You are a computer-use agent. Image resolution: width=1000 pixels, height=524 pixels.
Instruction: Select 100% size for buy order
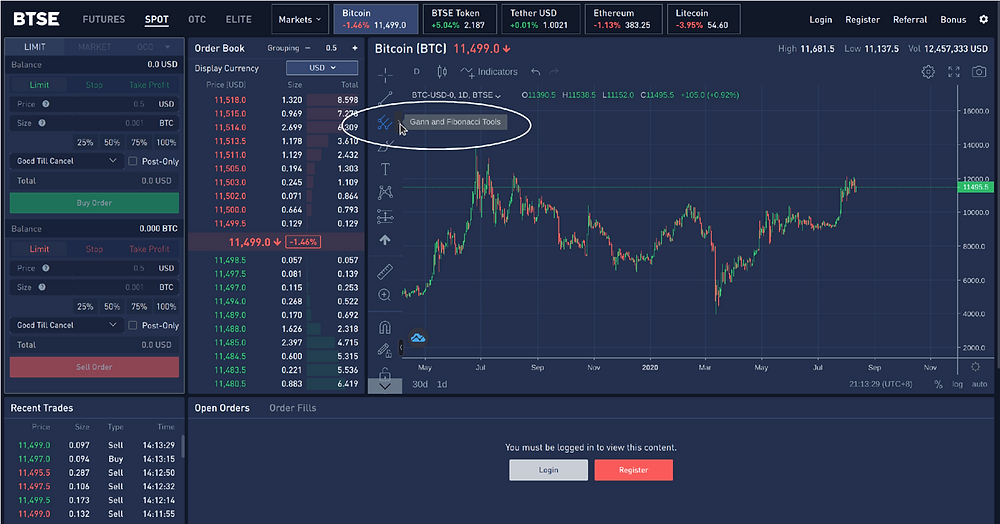click(x=166, y=142)
